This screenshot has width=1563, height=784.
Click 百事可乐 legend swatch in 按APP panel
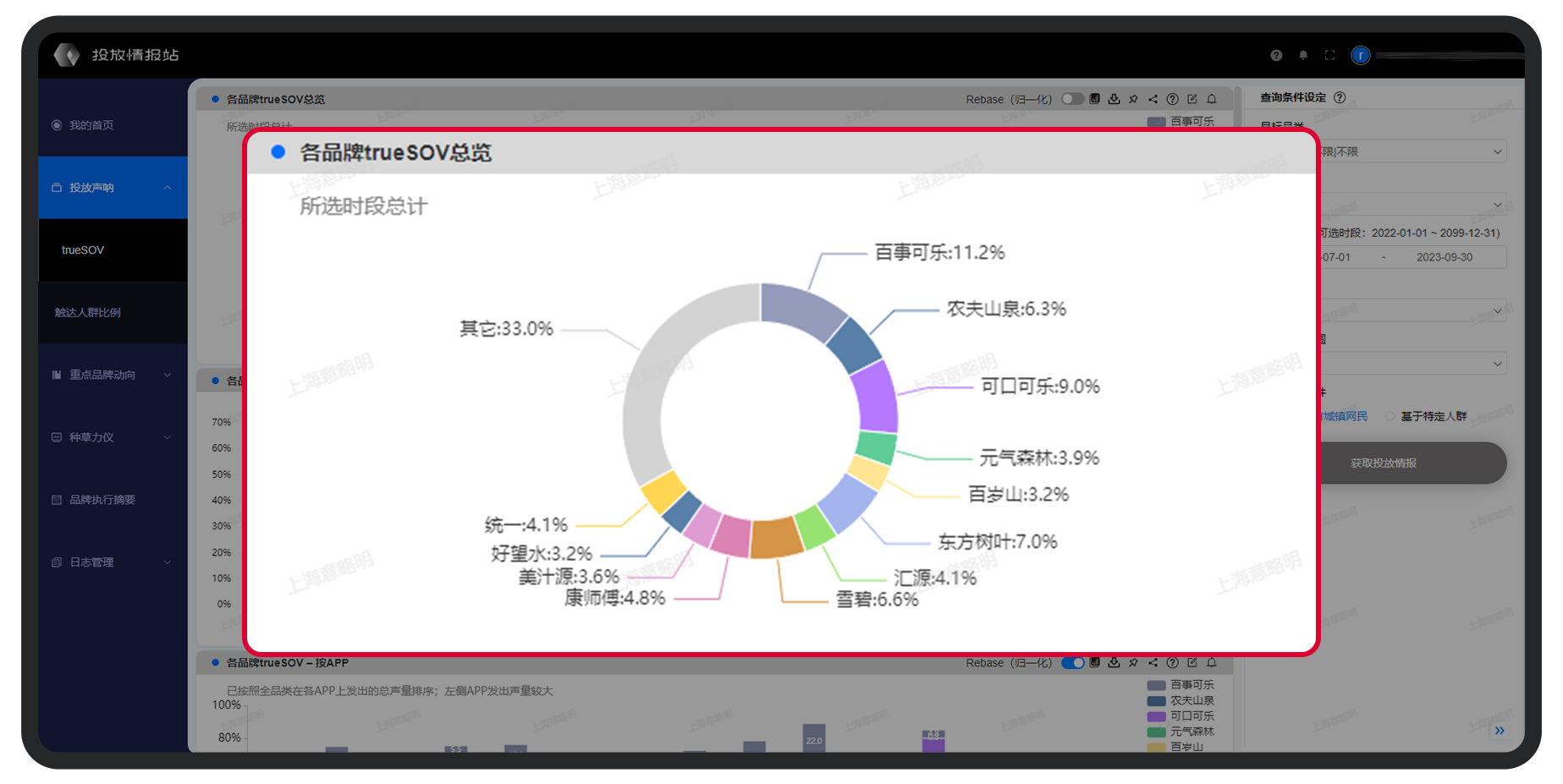click(x=1156, y=685)
